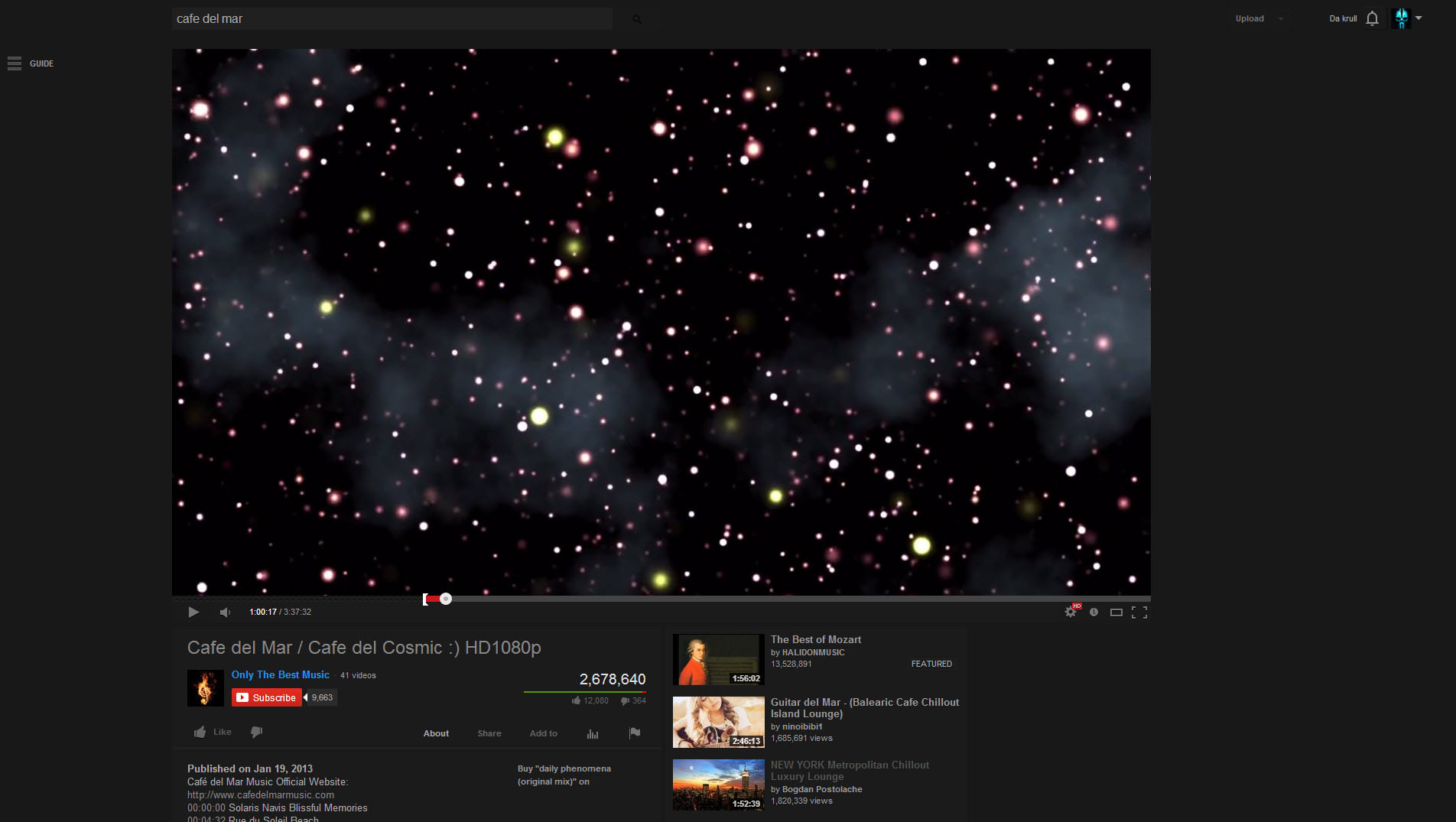Switch the player to fullscreen
This screenshot has height=822, width=1456.
[1140, 612]
